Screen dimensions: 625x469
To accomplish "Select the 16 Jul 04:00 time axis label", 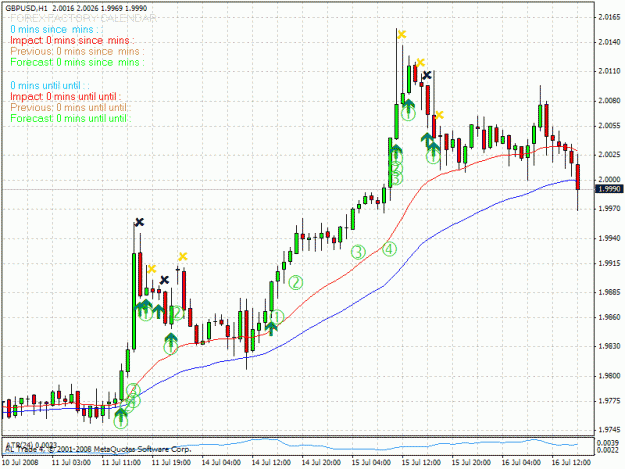I will 521,462.
